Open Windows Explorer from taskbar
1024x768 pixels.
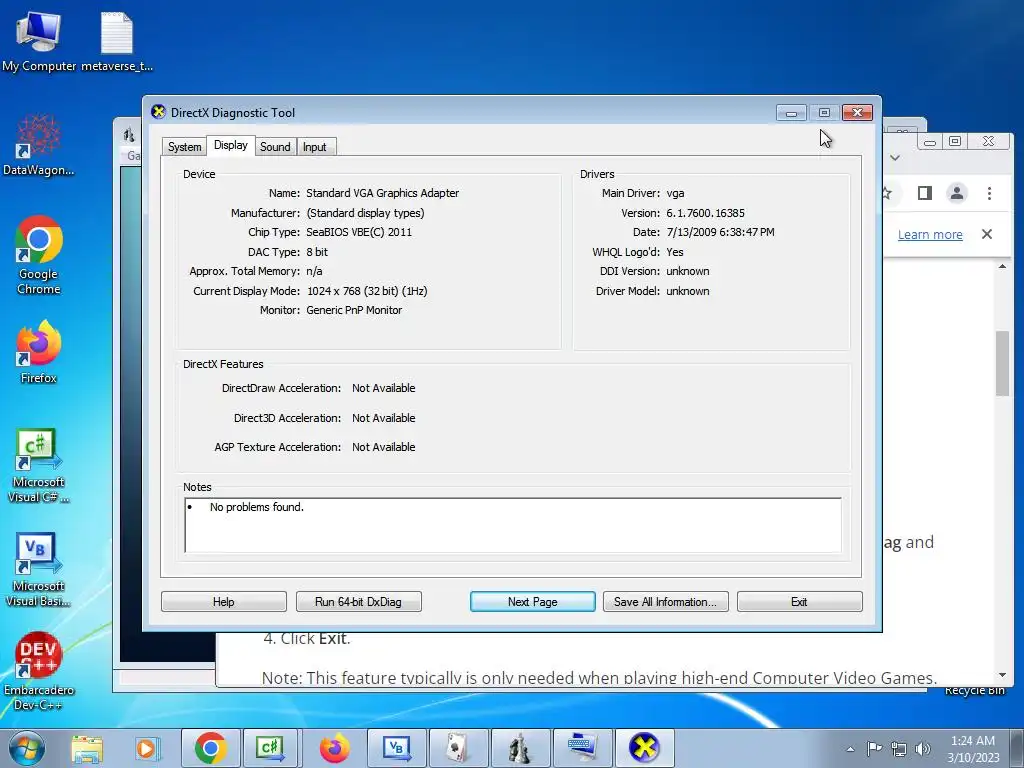pyautogui.click(x=87, y=748)
